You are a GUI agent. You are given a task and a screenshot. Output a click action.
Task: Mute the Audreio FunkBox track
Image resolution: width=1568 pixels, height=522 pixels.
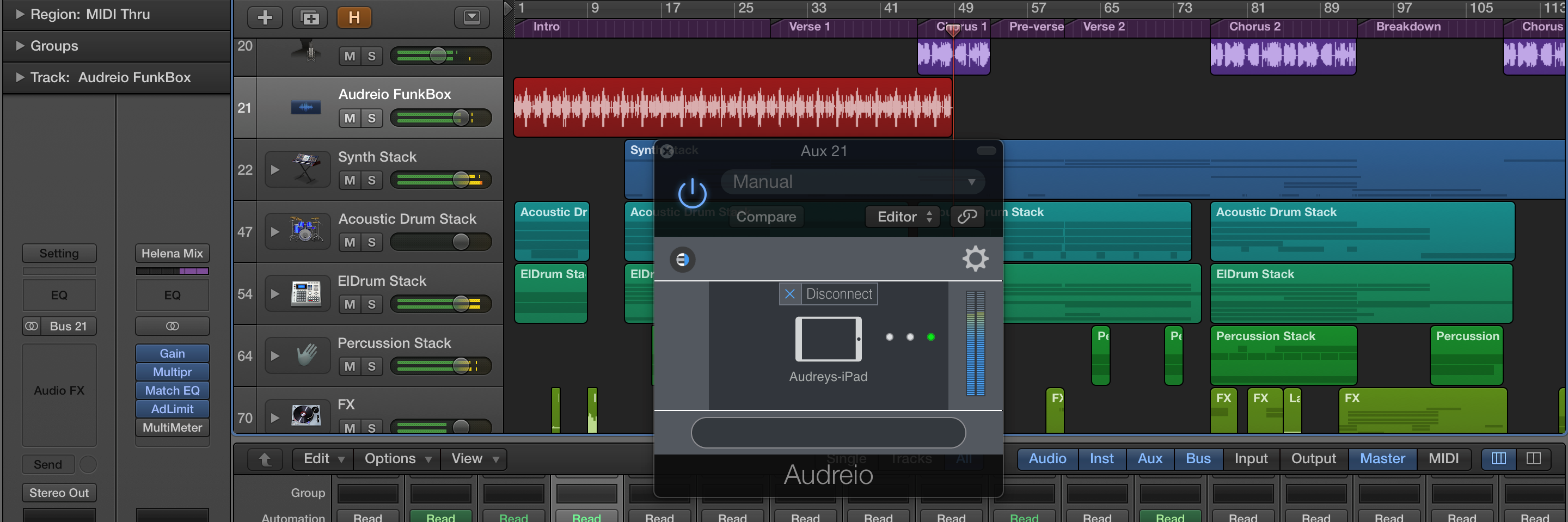[x=350, y=118]
